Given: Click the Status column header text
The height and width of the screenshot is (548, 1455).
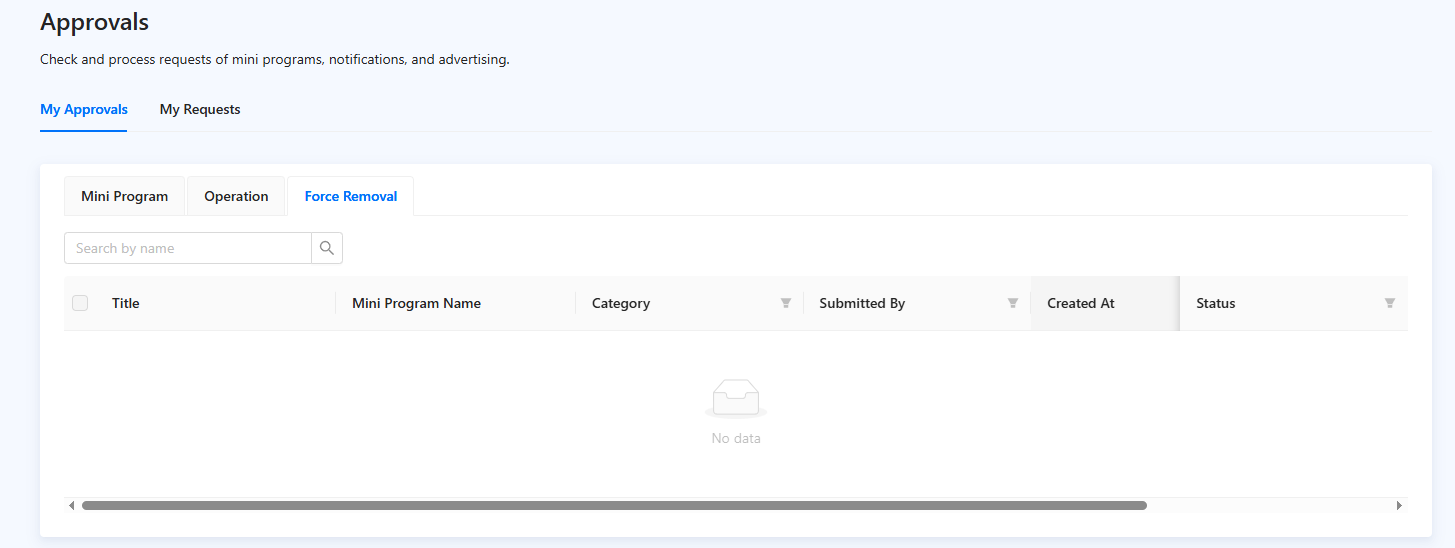Looking at the screenshot, I should click(x=1216, y=303).
